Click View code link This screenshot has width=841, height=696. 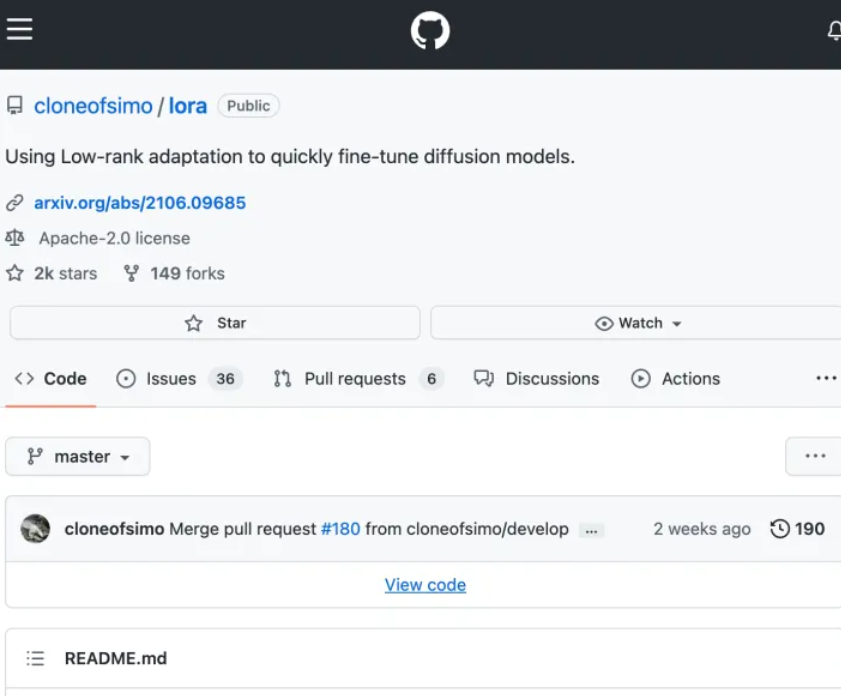[425, 585]
